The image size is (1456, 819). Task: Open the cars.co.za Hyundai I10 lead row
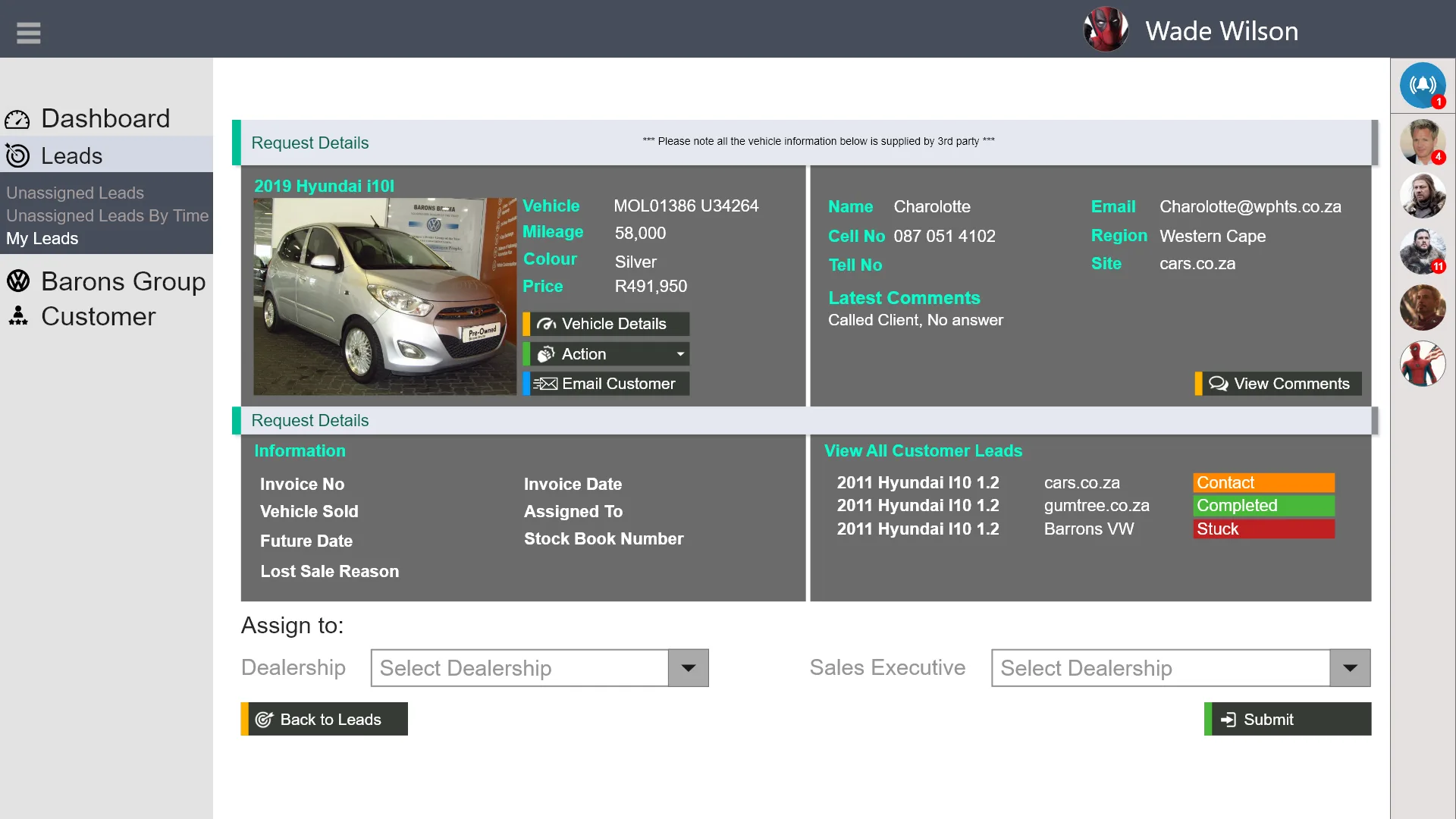pyautogui.click(x=1084, y=482)
